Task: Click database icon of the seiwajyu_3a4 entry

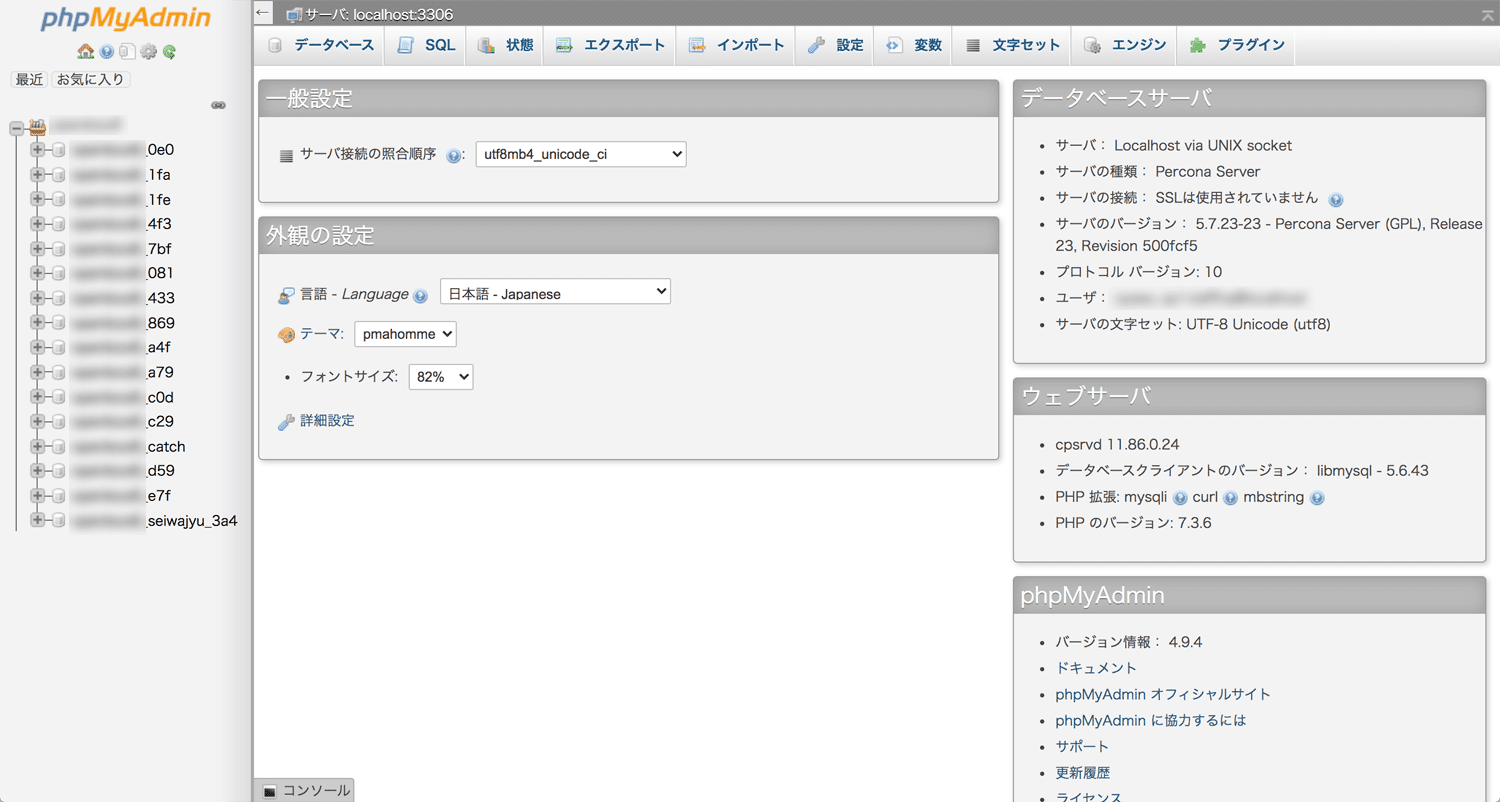Action: tap(59, 521)
